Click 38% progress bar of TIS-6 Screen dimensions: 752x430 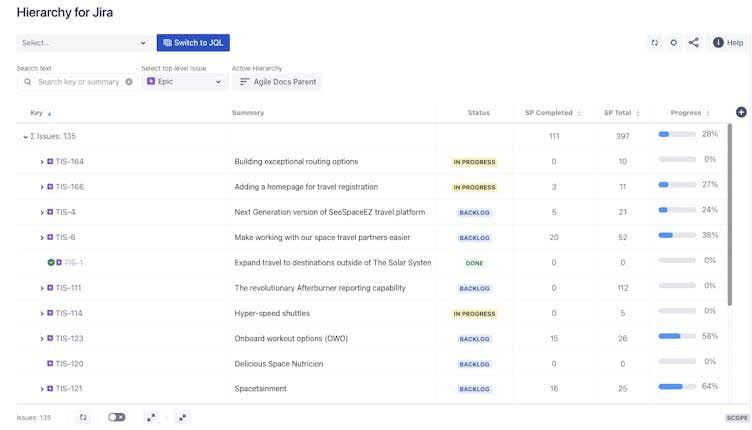[x=677, y=235]
